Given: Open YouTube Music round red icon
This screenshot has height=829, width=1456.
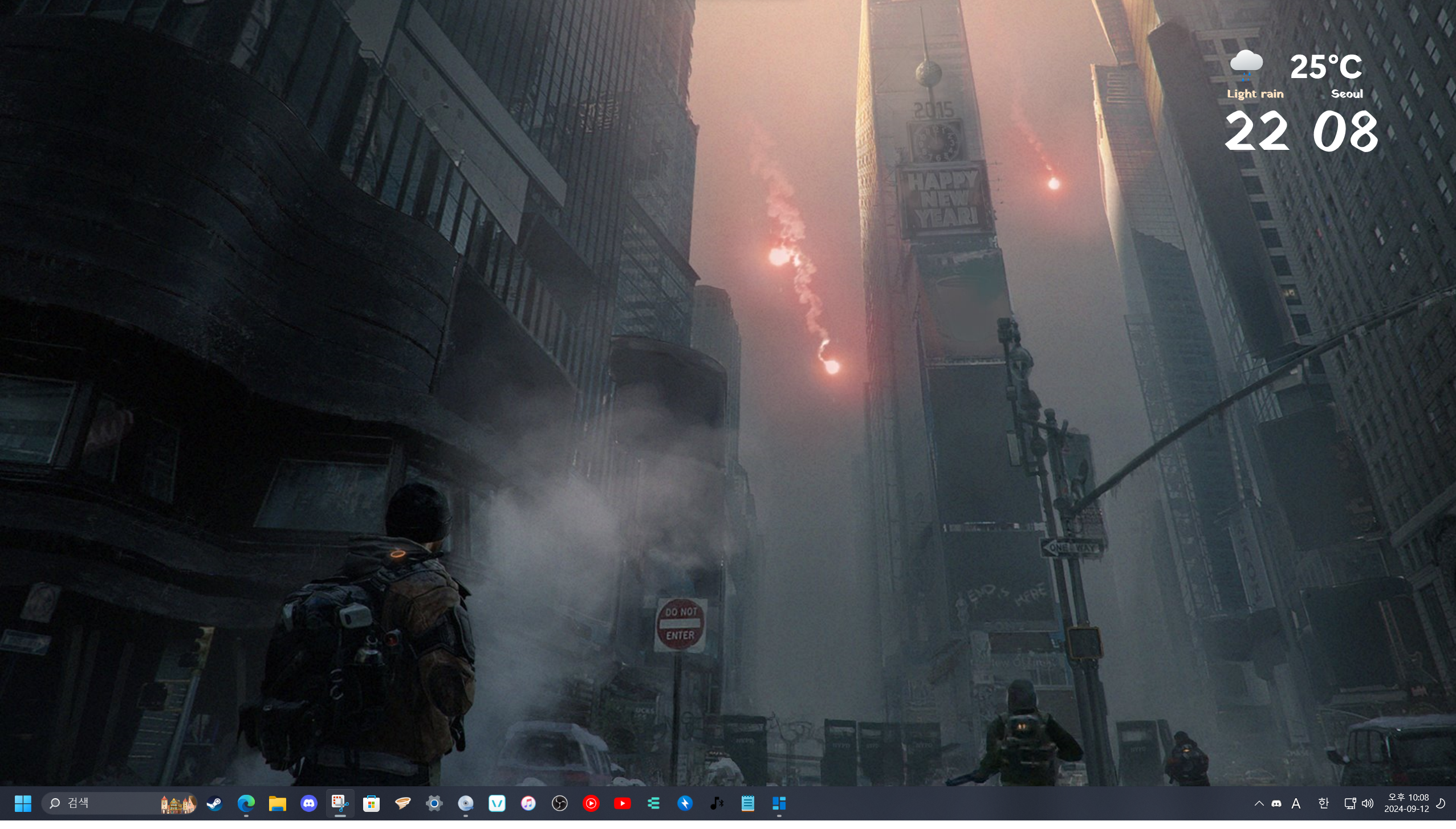Looking at the screenshot, I should pyautogui.click(x=591, y=803).
